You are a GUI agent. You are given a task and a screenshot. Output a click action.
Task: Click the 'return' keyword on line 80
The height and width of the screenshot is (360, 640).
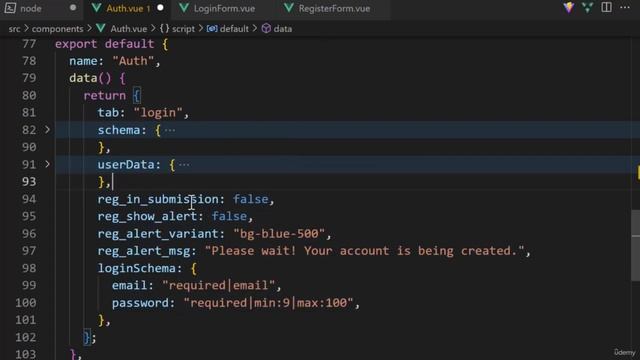point(104,96)
